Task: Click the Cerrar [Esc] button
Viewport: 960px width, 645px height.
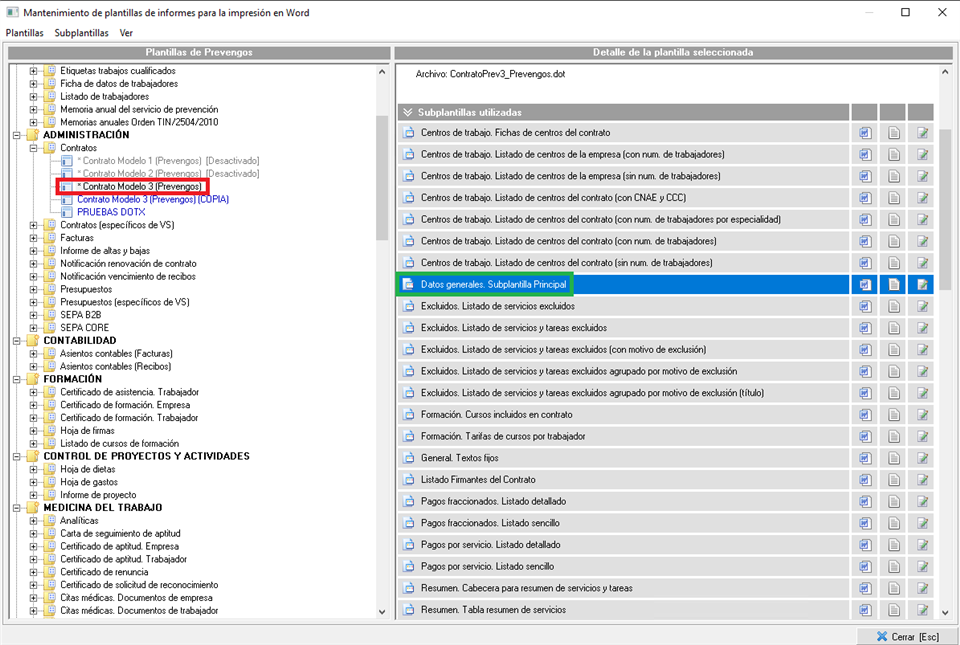Action: (904, 636)
